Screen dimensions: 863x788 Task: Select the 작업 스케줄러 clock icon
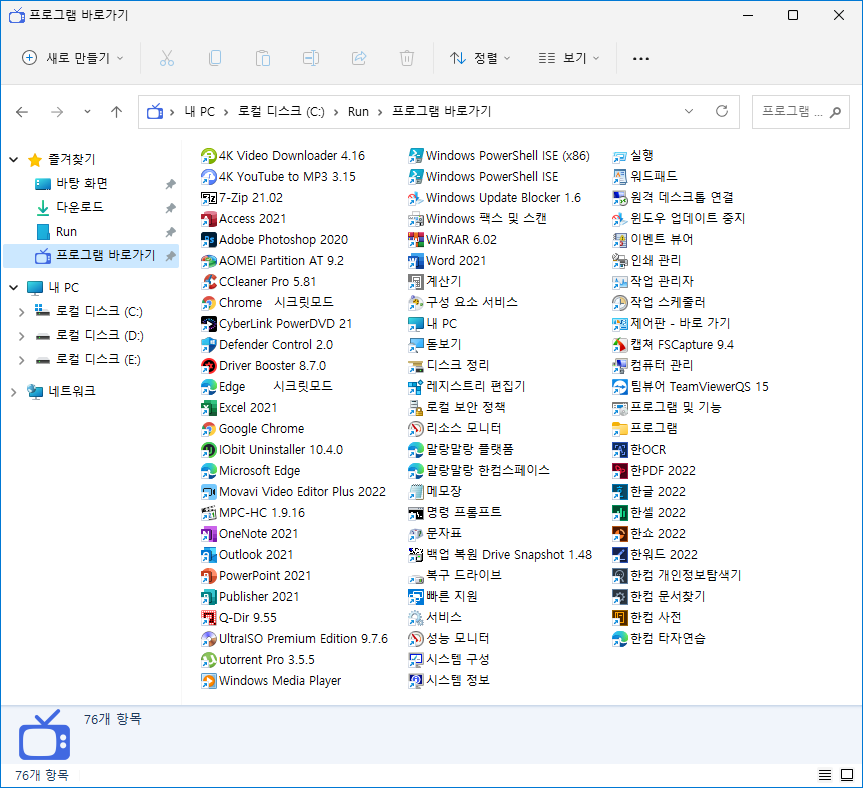[620, 303]
